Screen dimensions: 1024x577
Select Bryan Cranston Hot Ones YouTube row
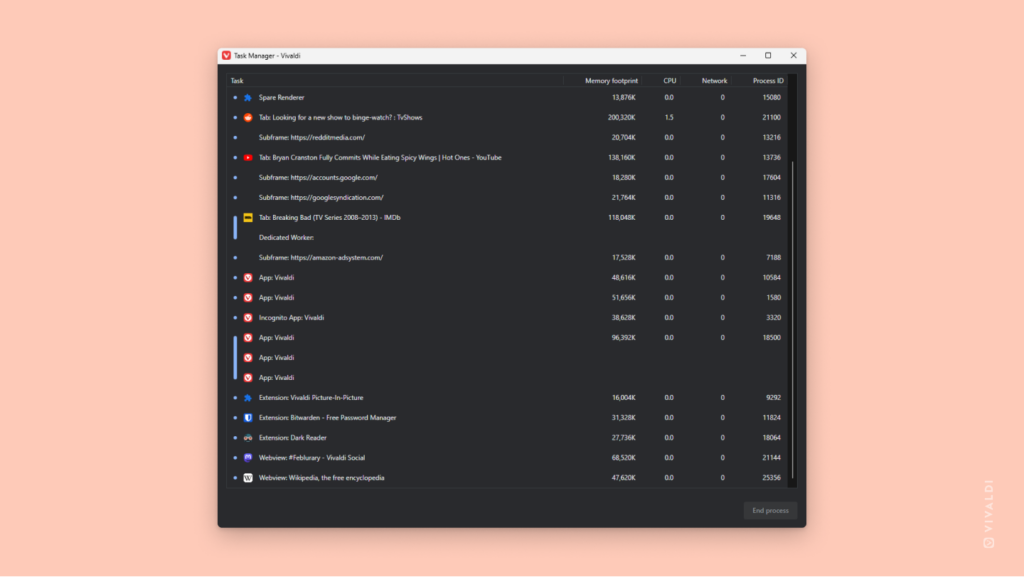pos(507,157)
